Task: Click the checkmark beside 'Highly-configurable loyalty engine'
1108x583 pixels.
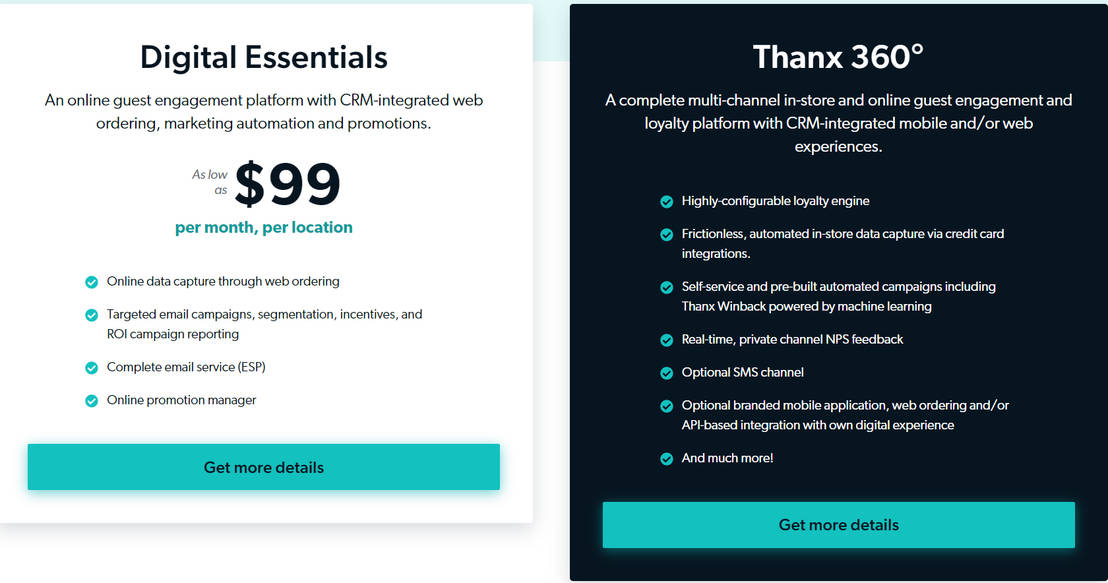Action: coord(666,201)
